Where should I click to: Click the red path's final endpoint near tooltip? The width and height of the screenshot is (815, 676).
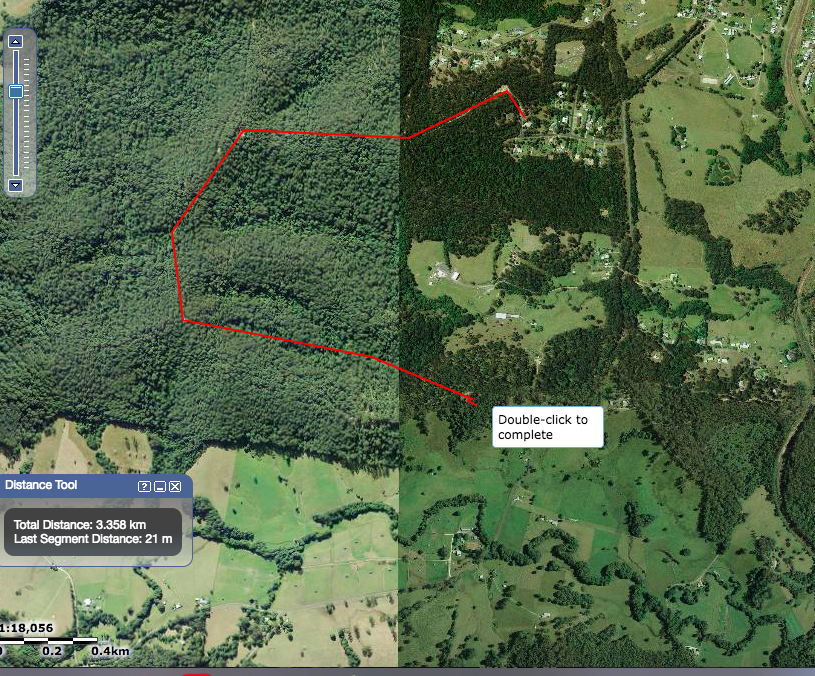475,403
